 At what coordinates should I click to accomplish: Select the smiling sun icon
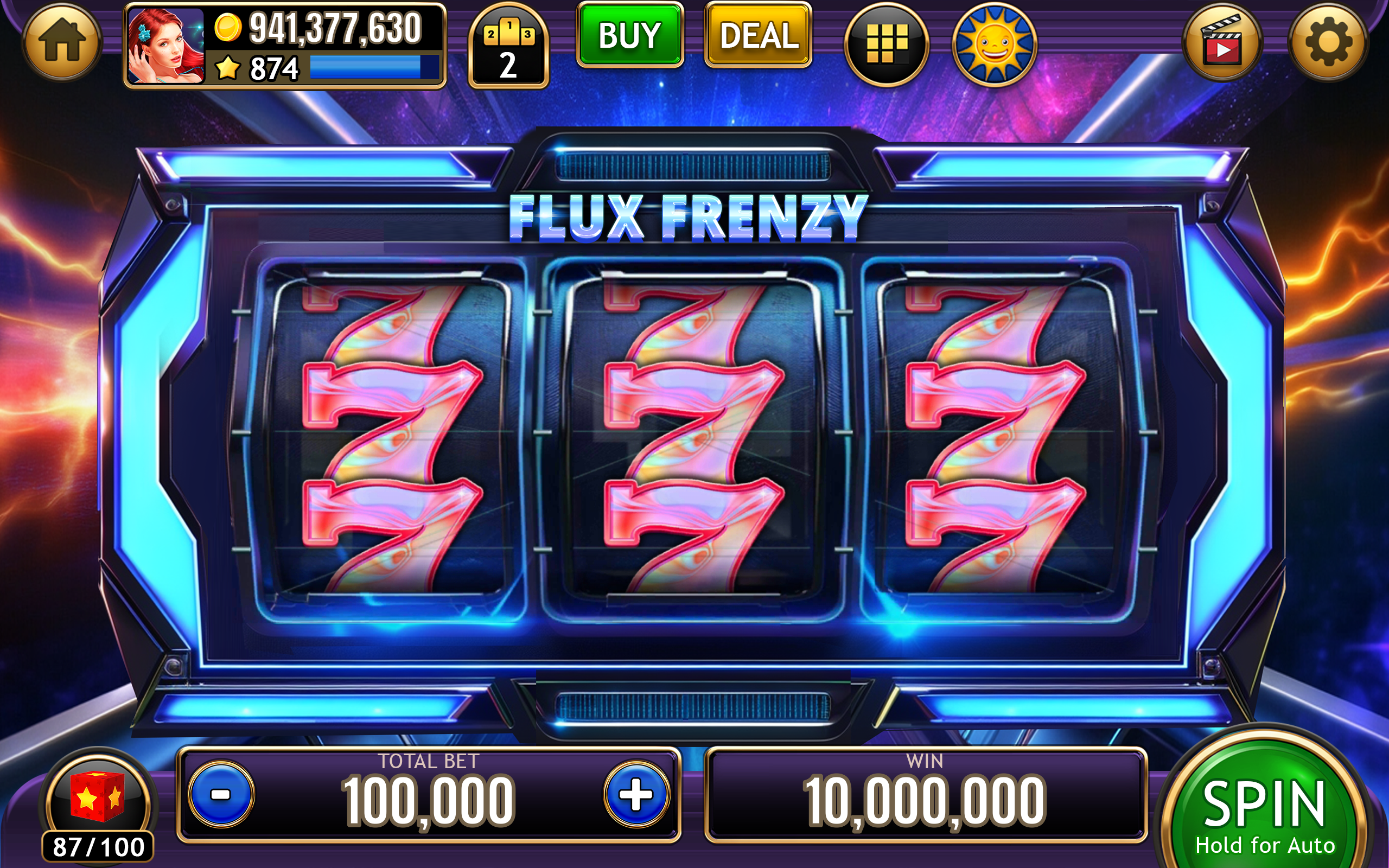(x=994, y=43)
